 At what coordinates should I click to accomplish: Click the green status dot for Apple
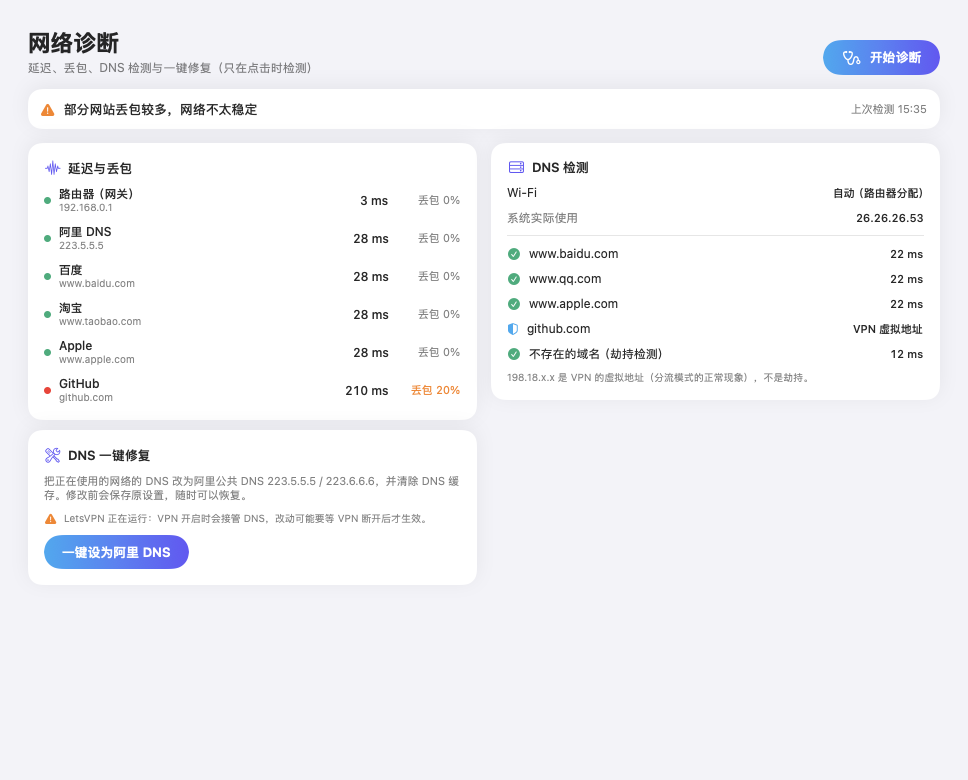click(x=48, y=353)
